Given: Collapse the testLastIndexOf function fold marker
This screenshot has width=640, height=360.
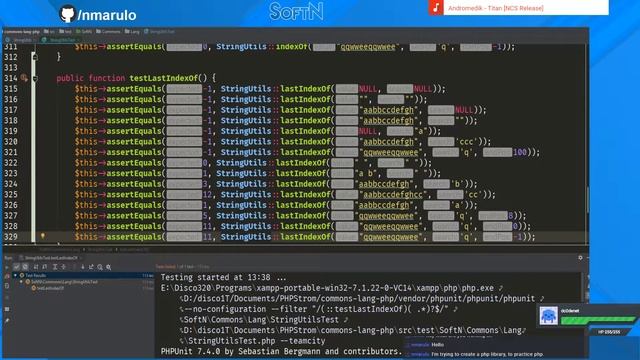Looking at the screenshot, I should coord(35,78).
